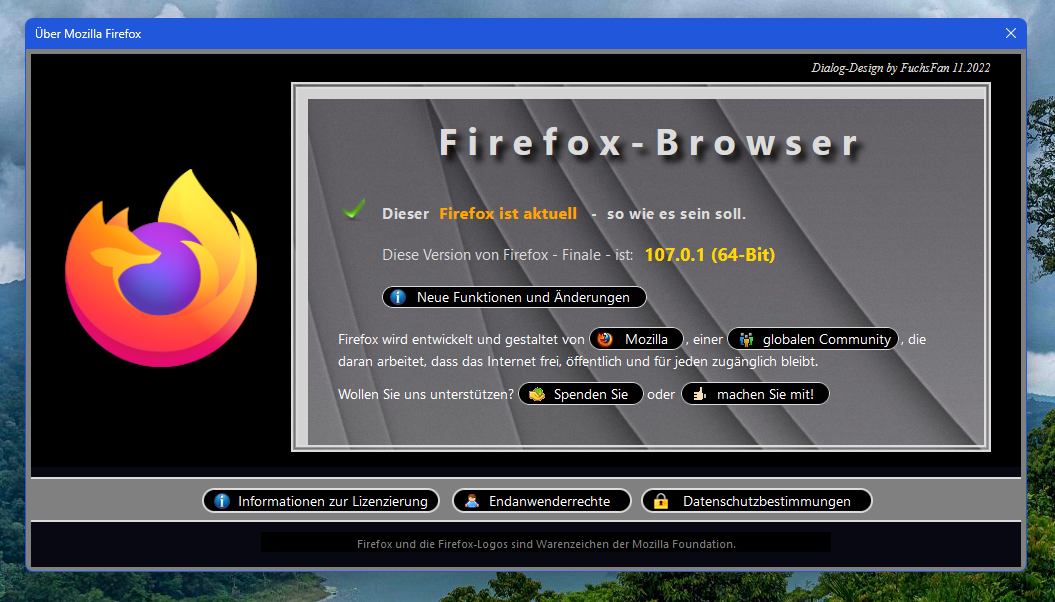
Task: Click the info icon beside Neue Funktionen
Action: pyautogui.click(x=398, y=297)
